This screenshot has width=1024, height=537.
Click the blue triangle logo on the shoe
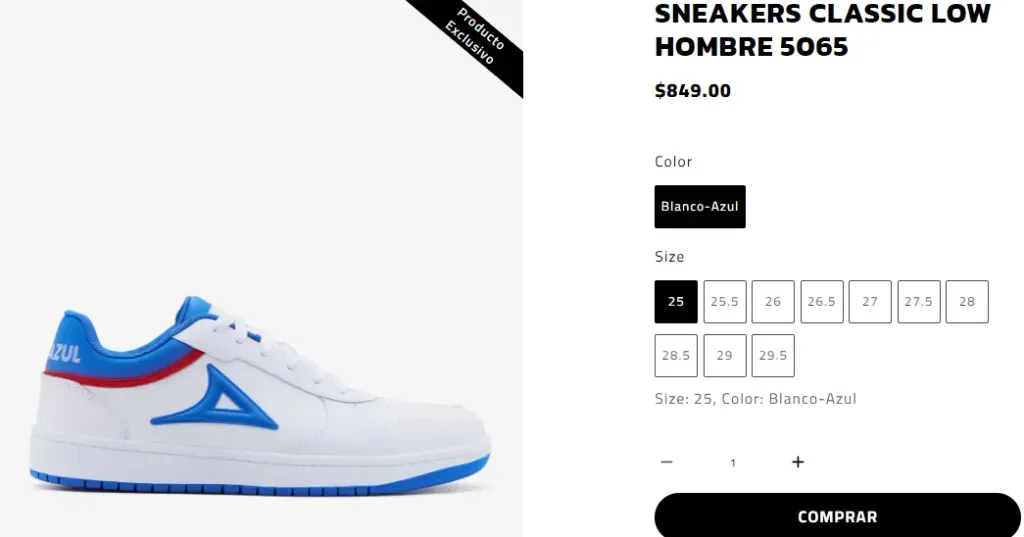216,398
